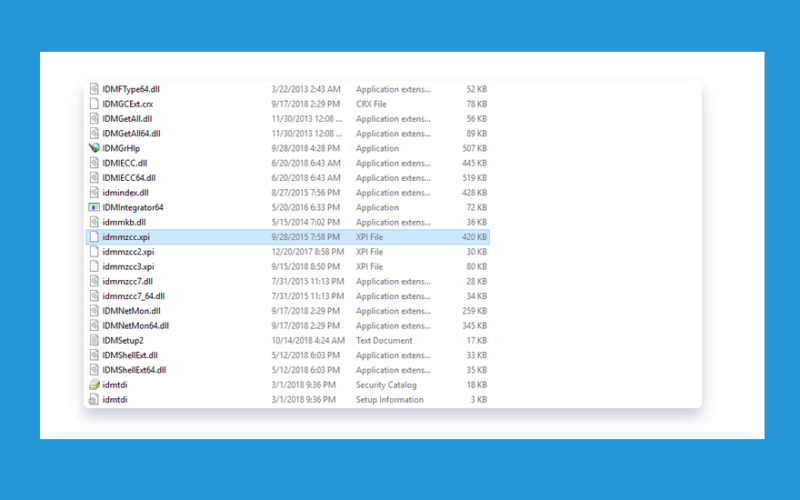Image resolution: width=800 pixels, height=500 pixels.
Task: Click the date 12/20/2017 8:58 PM
Action: [308, 252]
